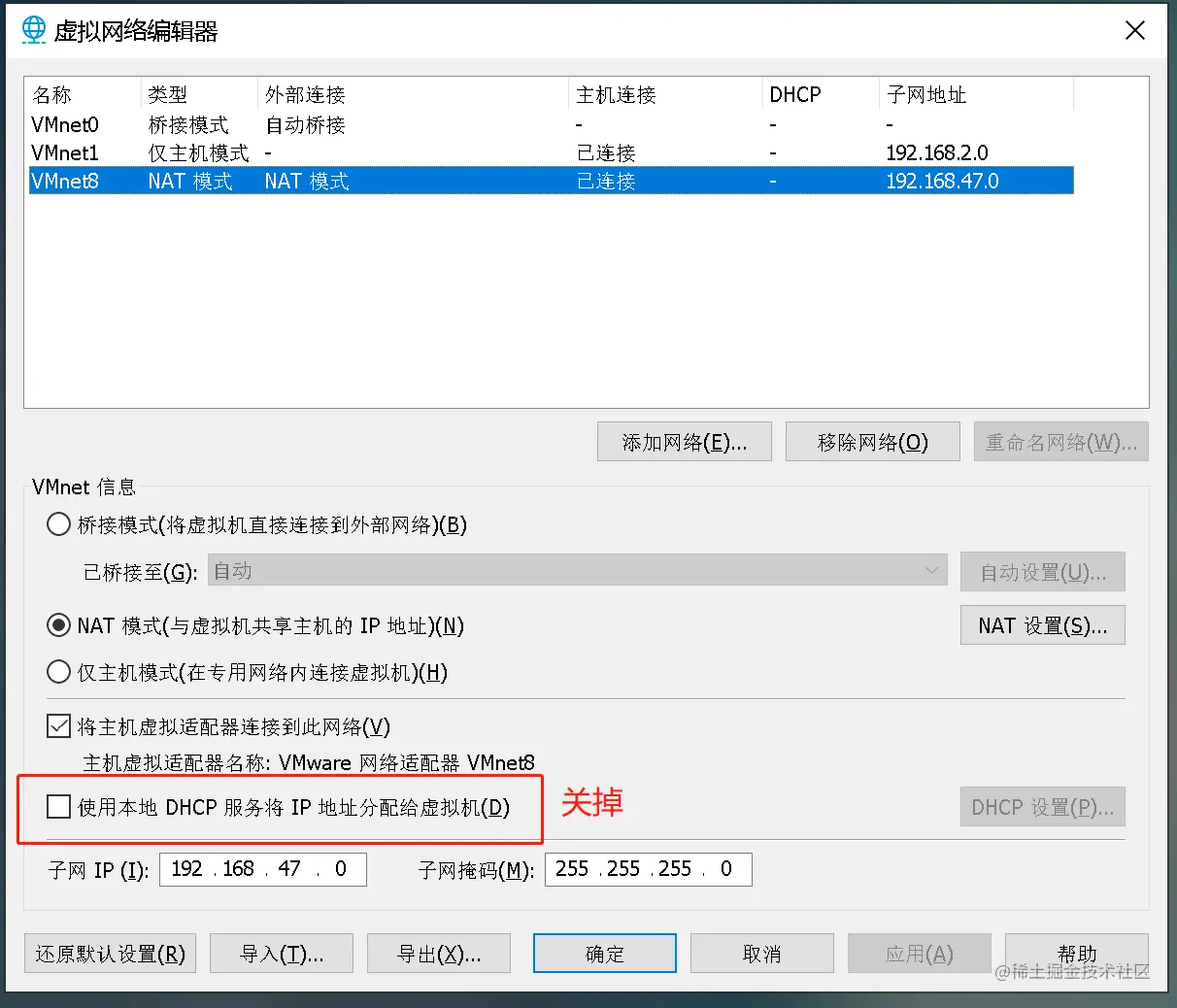Select the VMnet0 network row
This screenshot has height=1008, width=1177.
(552, 125)
